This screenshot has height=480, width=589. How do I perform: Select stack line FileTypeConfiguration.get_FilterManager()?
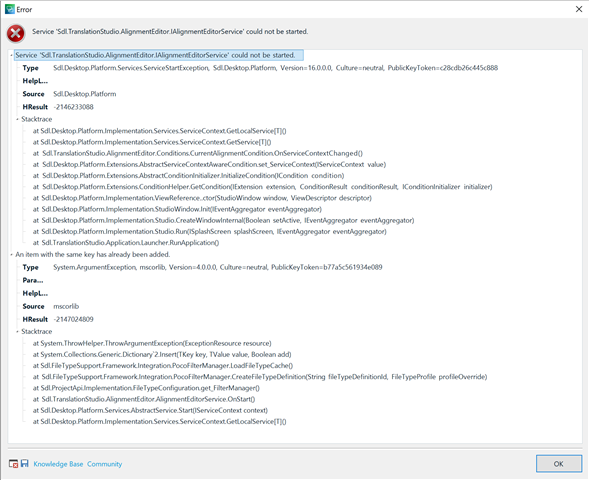pos(146,388)
